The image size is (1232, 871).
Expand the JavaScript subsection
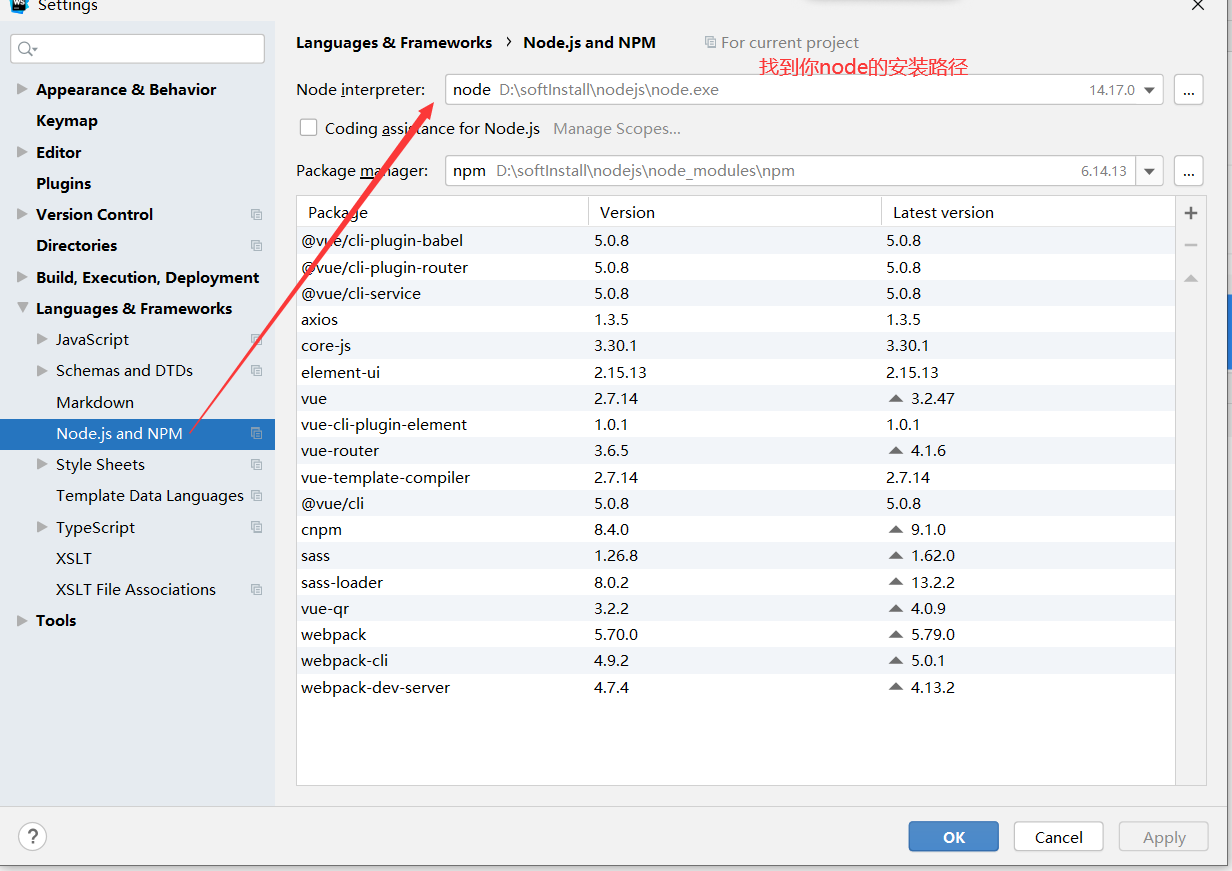(x=42, y=339)
